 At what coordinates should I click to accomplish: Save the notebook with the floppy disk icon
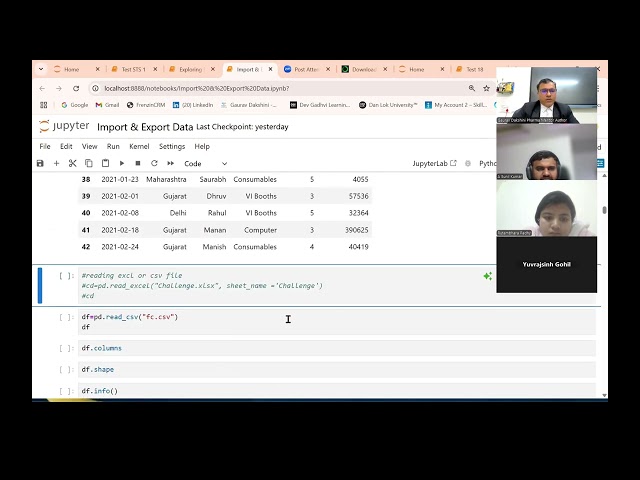click(40, 163)
